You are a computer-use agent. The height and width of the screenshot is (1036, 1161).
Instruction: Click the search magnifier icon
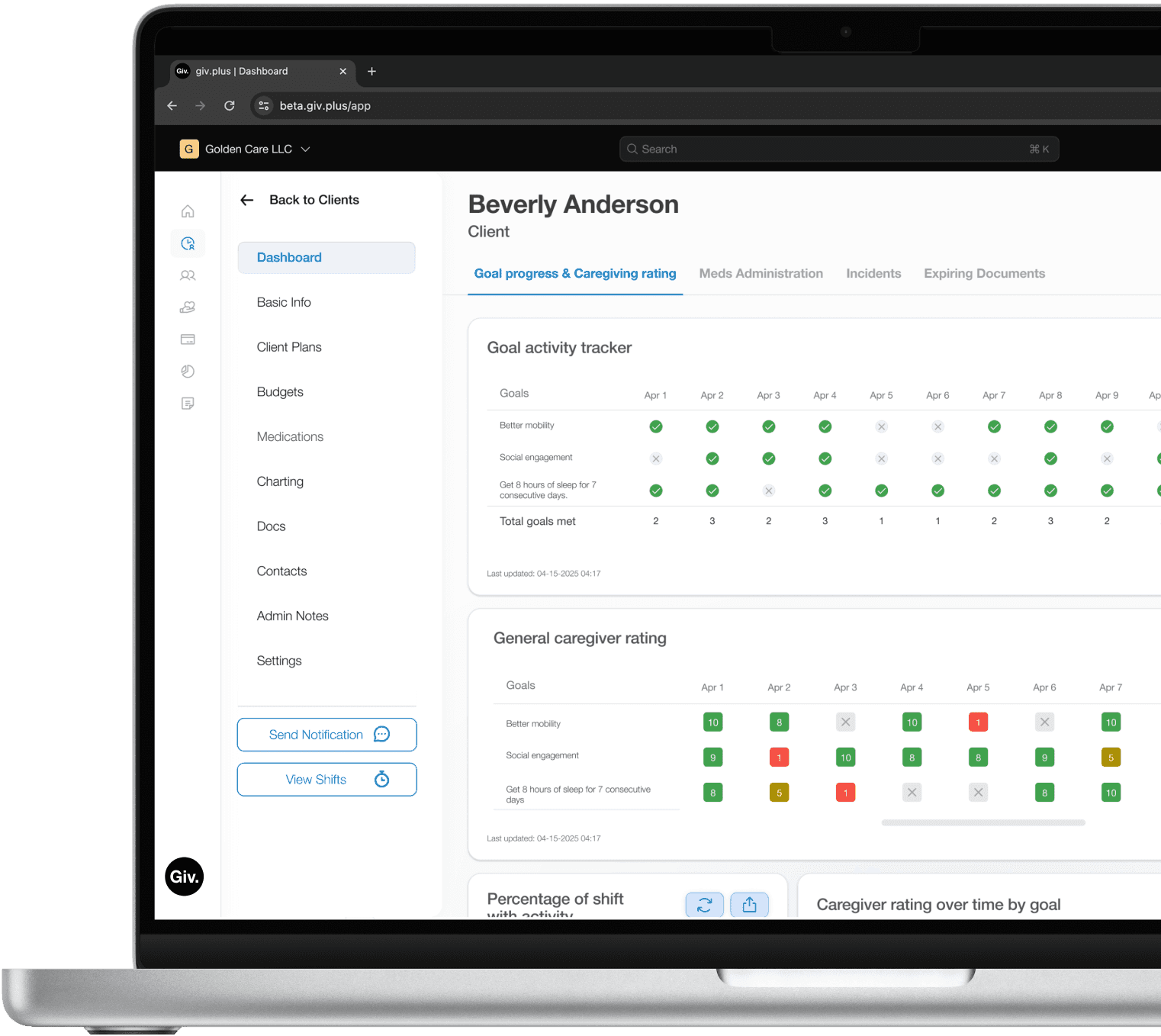pos(632,150)
